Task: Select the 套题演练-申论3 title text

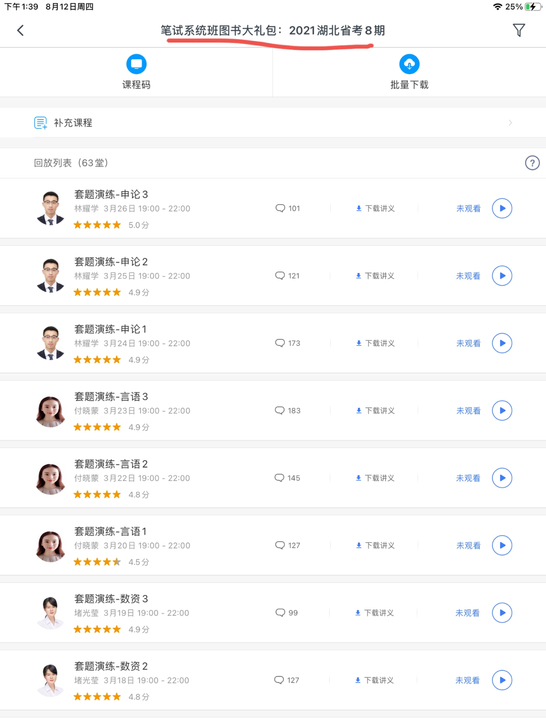Action: (111, 194)
